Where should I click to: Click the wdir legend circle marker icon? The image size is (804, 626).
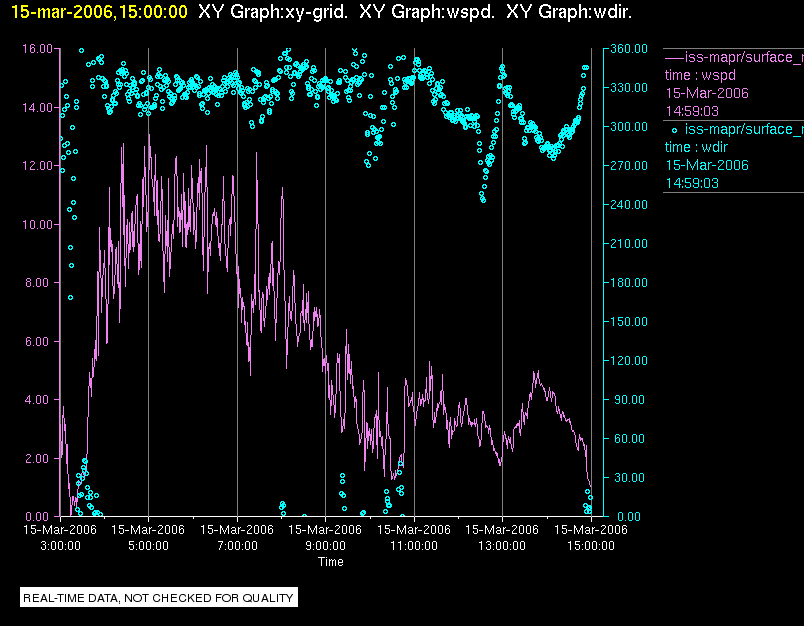coord(674,130)
